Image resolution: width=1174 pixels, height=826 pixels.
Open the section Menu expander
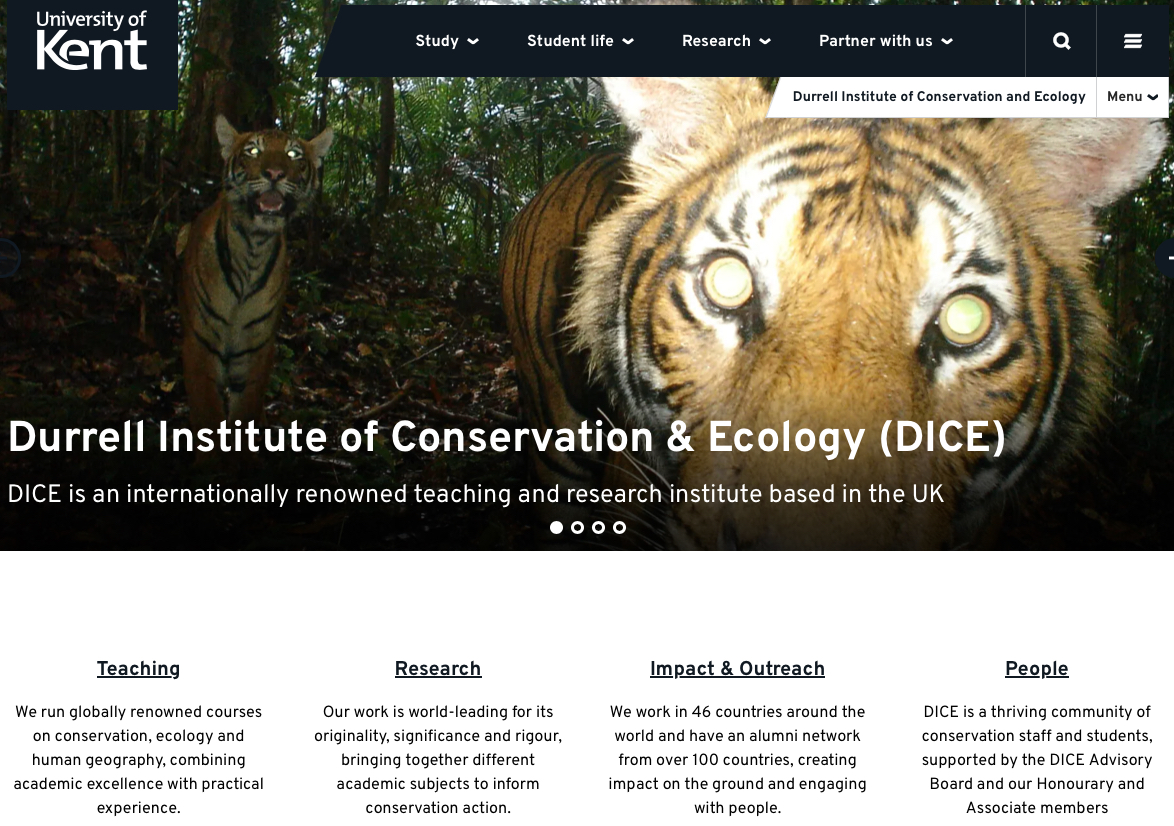(1132, 97)
